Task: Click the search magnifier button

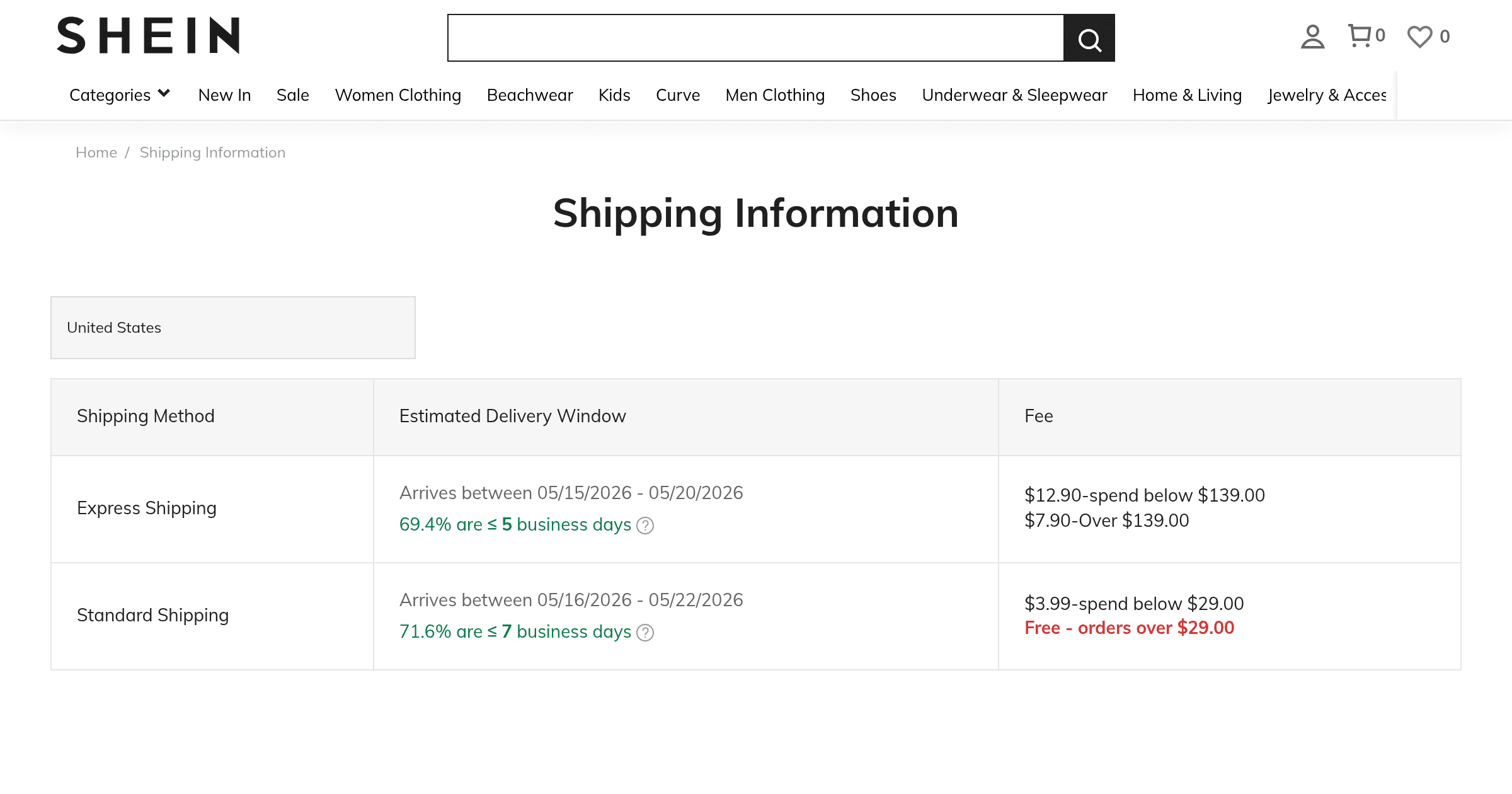Action: [1089, 38]
